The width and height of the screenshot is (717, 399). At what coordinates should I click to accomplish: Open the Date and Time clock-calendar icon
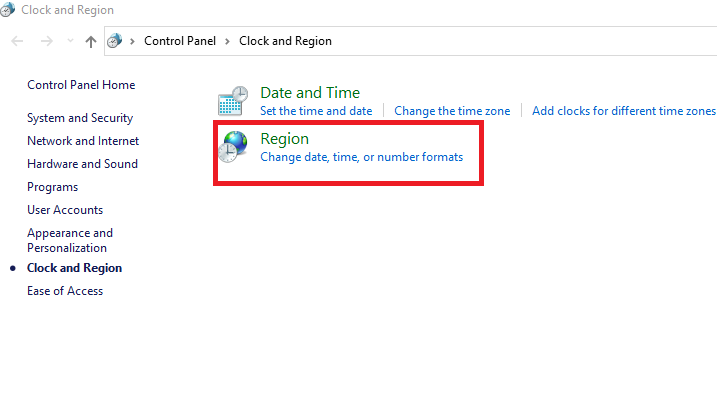click(233, 101)
